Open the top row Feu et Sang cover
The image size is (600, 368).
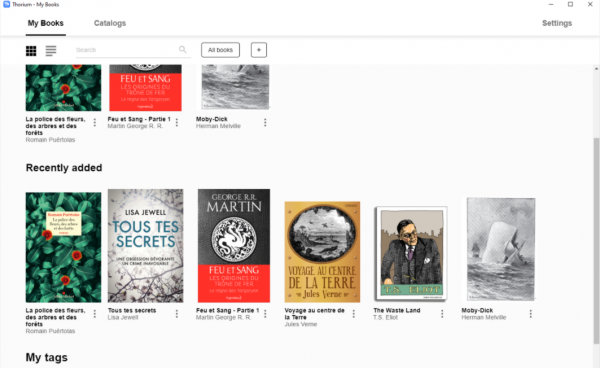coord(145,88)
